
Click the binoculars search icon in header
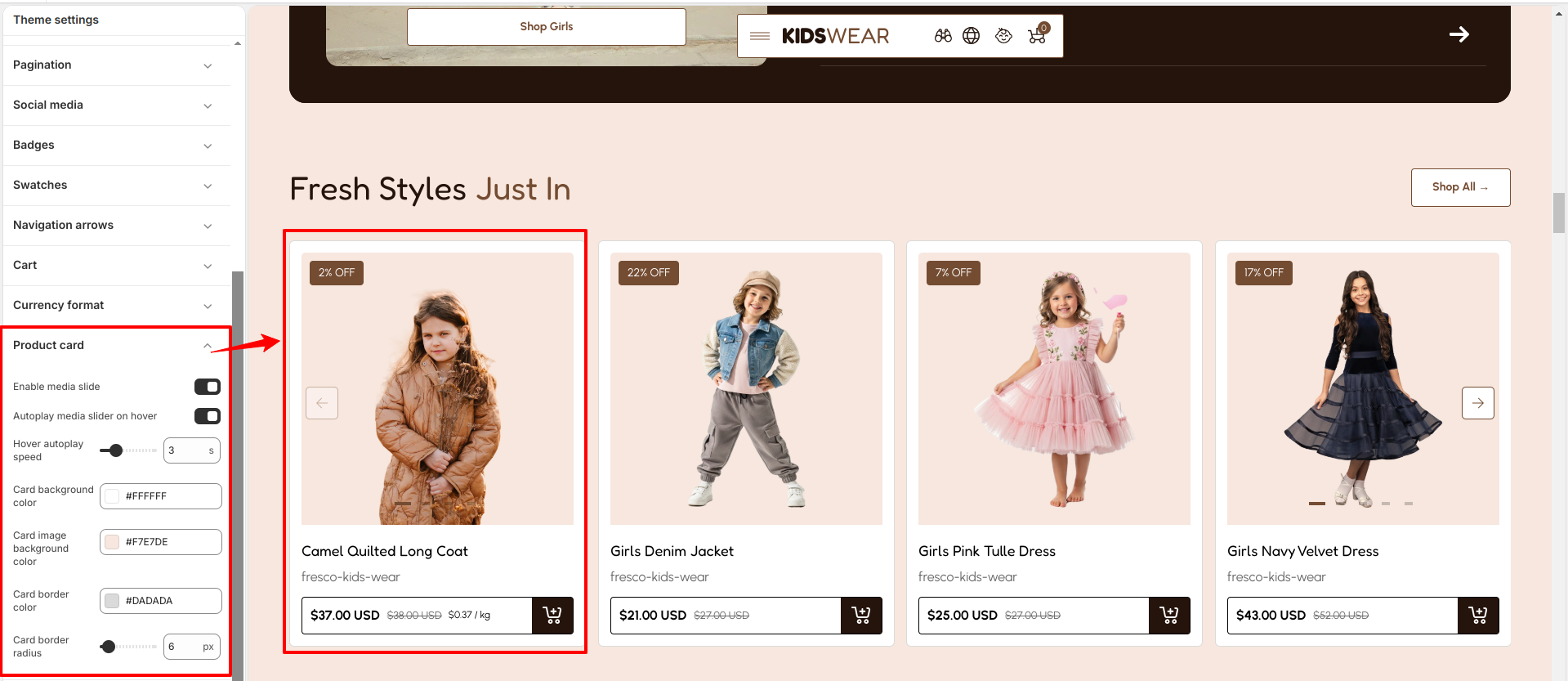(943, 36)
